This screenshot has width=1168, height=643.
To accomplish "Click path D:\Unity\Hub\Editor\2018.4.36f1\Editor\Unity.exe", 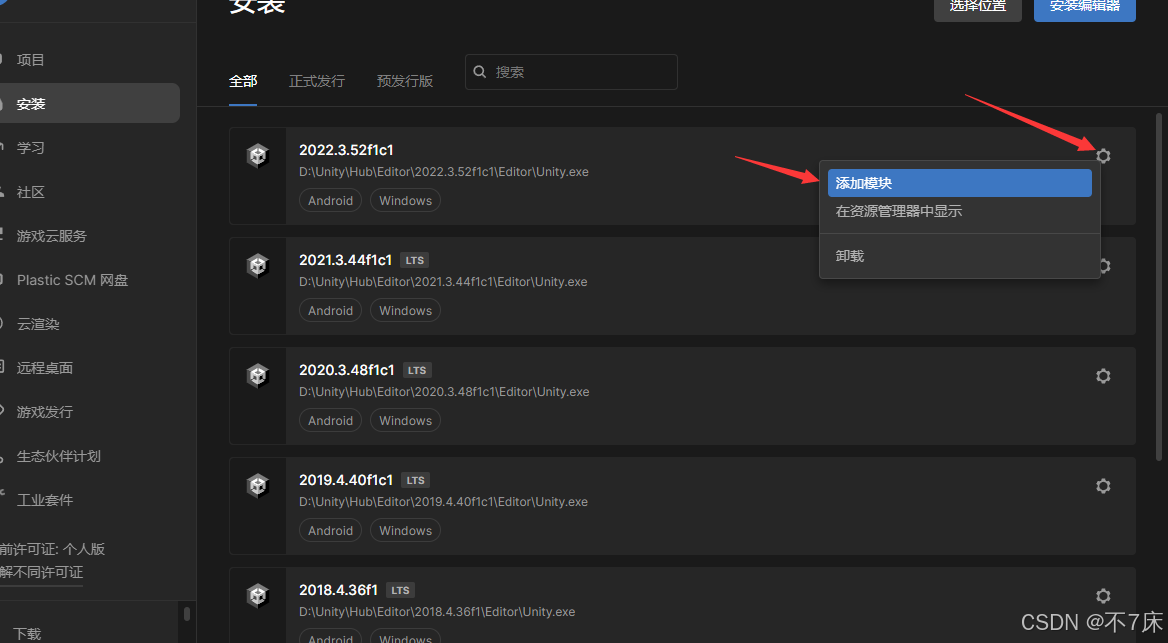I will 437,612.
